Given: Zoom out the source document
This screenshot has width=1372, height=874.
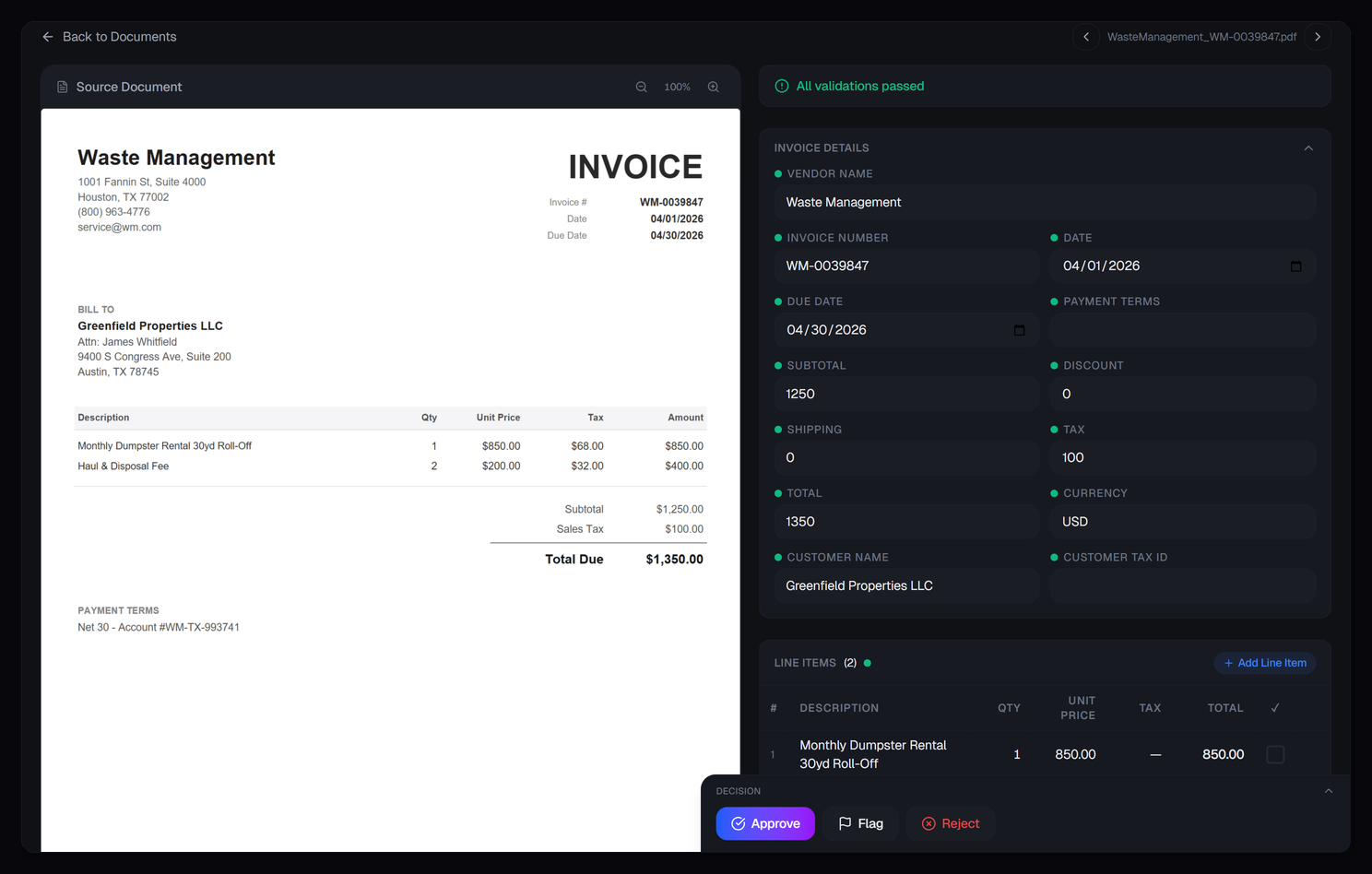Looking at the screenshot, I should pyautogui.click(x=642, y=87).
